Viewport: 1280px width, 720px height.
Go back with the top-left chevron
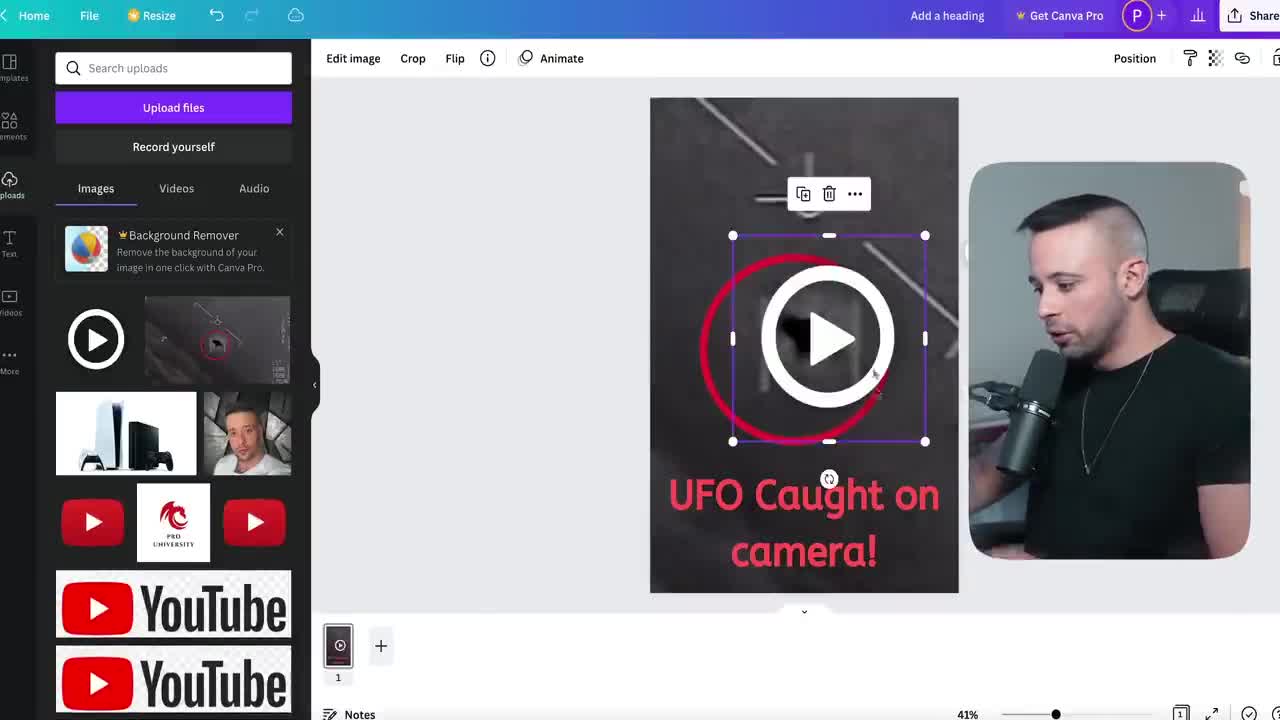click(x=4, y=15)
